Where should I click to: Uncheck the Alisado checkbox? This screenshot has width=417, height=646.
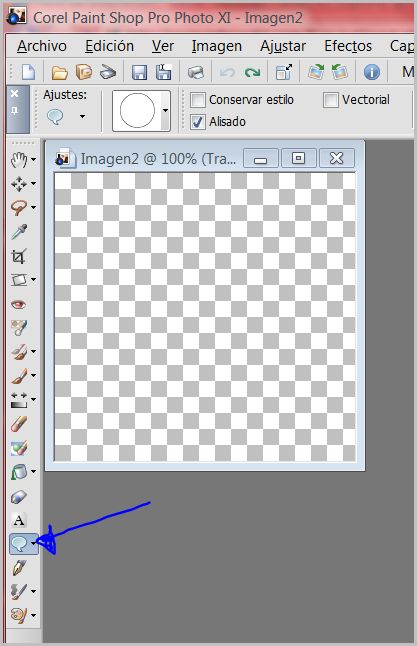click(x=197, y=122)
